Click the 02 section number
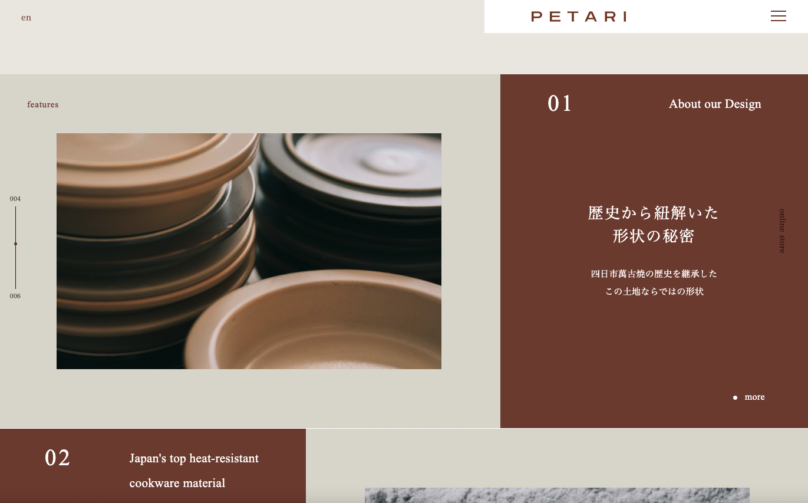This screenshot has width=808, height=503. pos(57,458)
